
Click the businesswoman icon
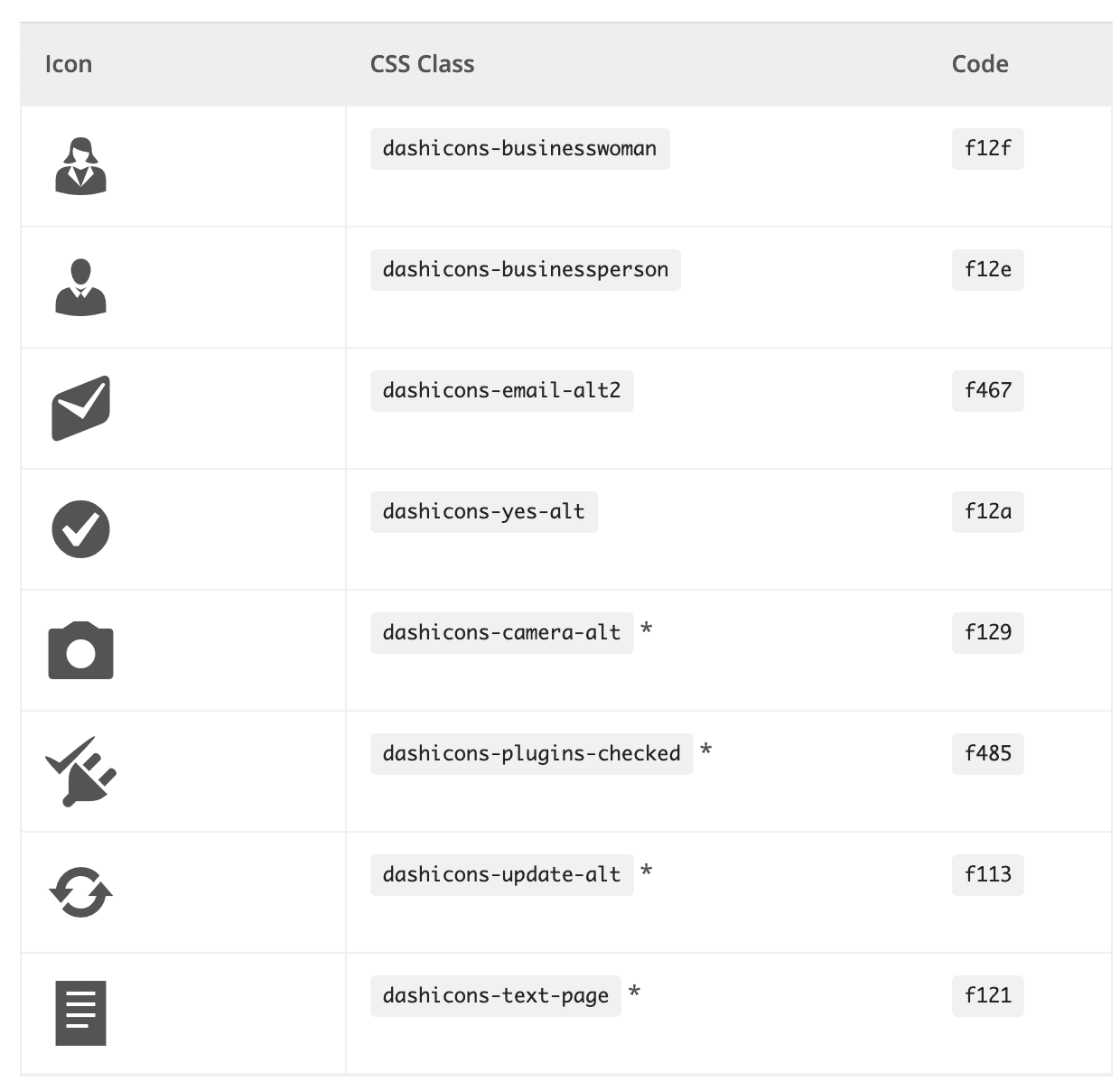click(x=81, y=166)
